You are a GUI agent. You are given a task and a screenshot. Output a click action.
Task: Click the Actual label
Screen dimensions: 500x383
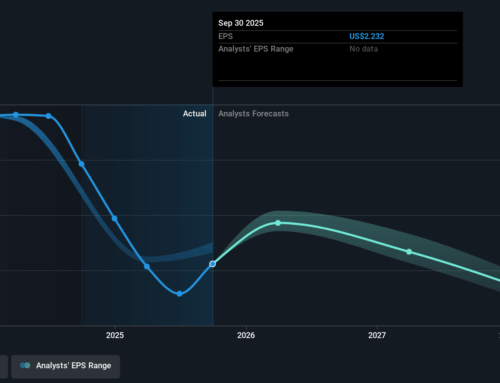click(x=194, y=114)
